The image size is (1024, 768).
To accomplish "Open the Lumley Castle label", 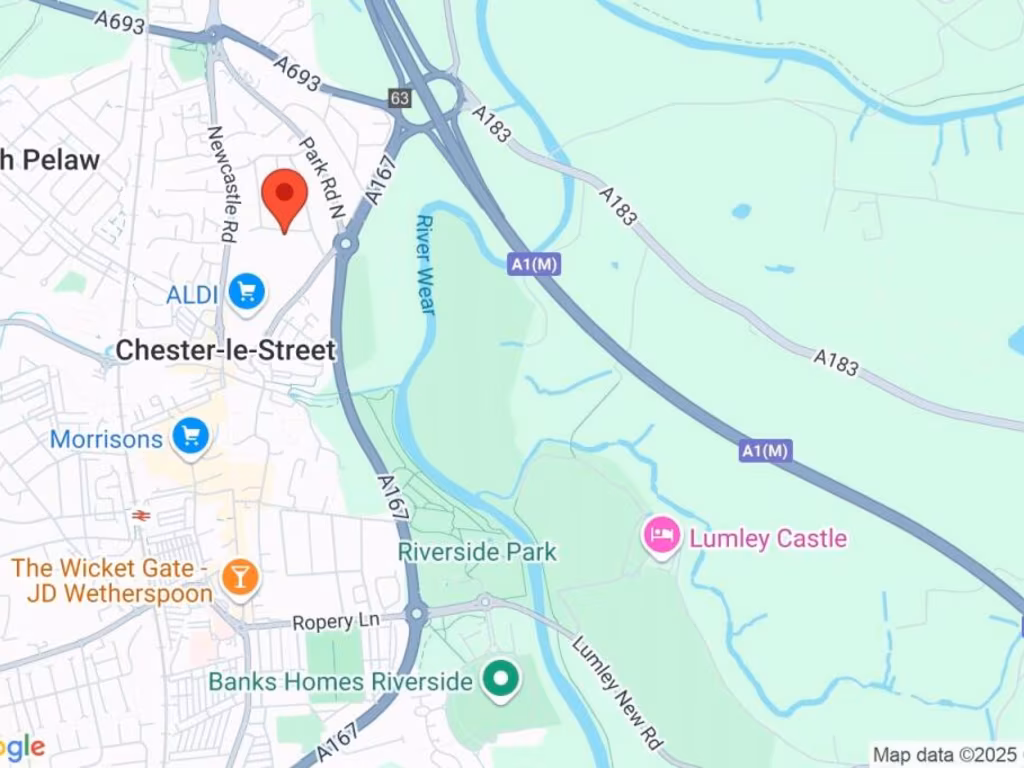I will click(x=768, y=539).
